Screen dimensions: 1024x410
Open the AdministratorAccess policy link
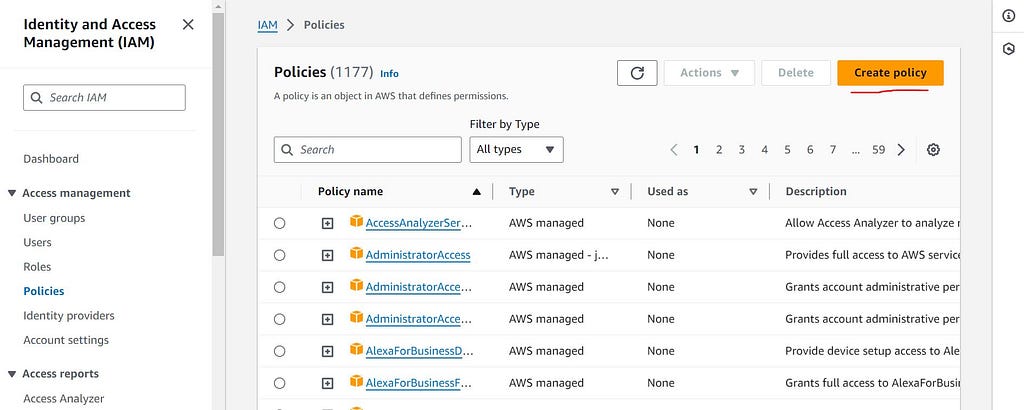click(x=418, y=255)
